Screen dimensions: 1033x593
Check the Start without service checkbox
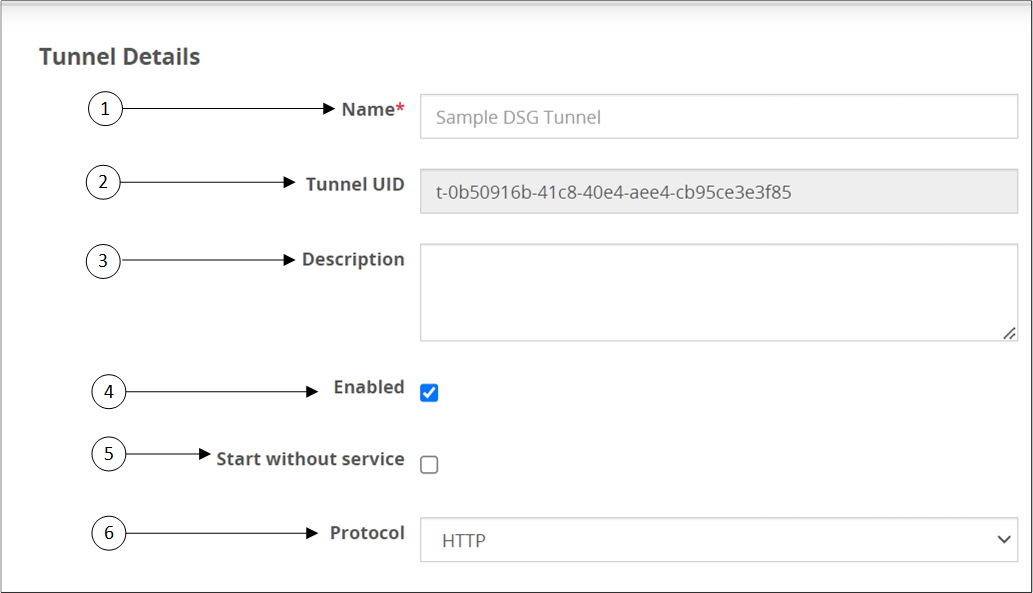(429, 464)
